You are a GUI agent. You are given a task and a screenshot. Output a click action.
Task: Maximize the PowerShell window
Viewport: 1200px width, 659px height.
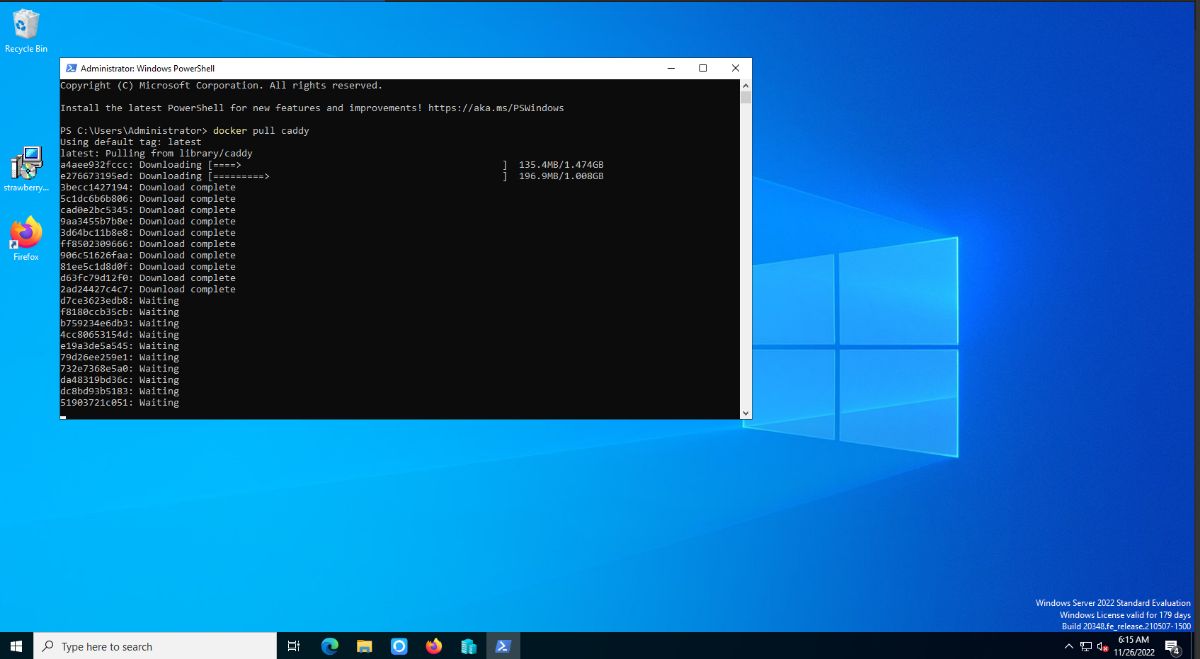coord(703,68)
